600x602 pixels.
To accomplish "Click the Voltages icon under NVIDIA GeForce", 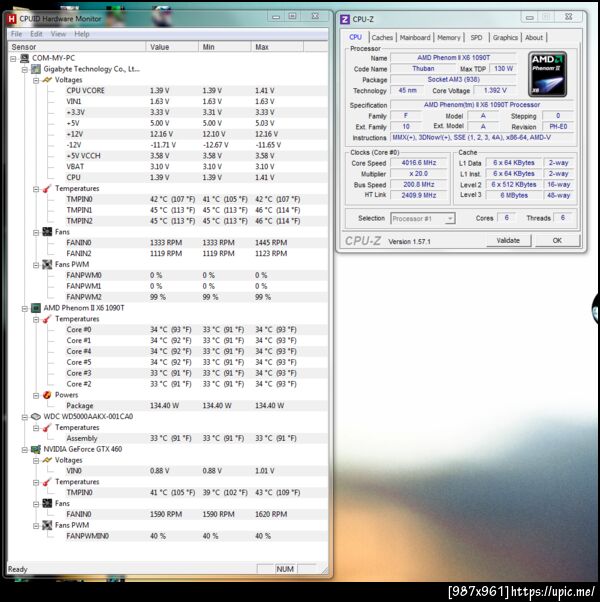I will pyautogui.click(x=47, y=460).
